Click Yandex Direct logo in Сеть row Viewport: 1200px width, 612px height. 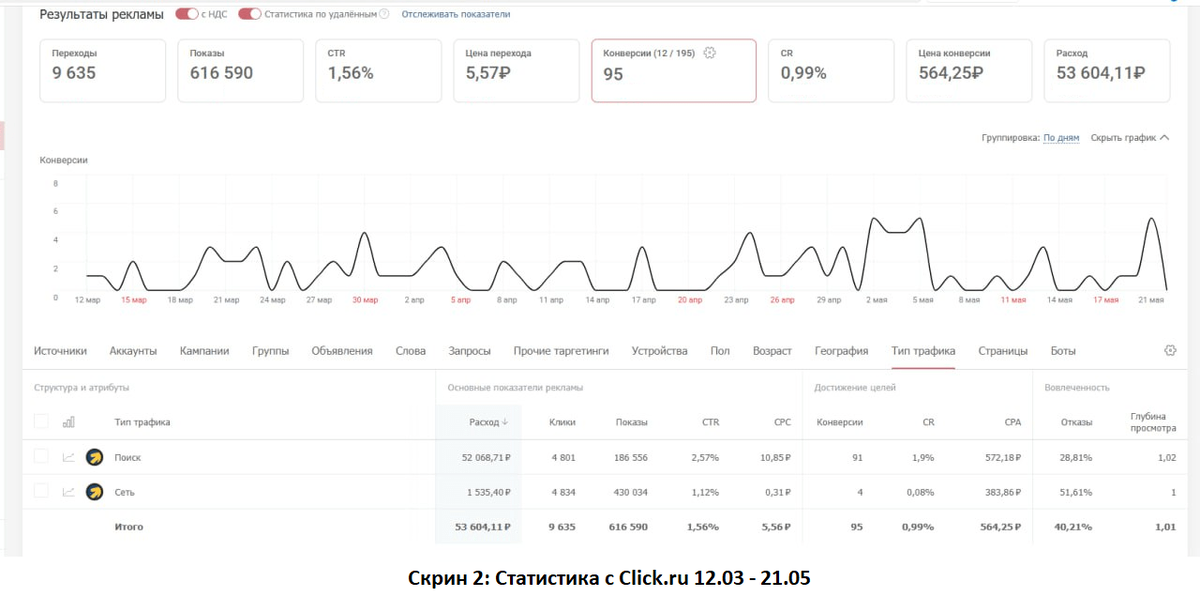[95, 492]
